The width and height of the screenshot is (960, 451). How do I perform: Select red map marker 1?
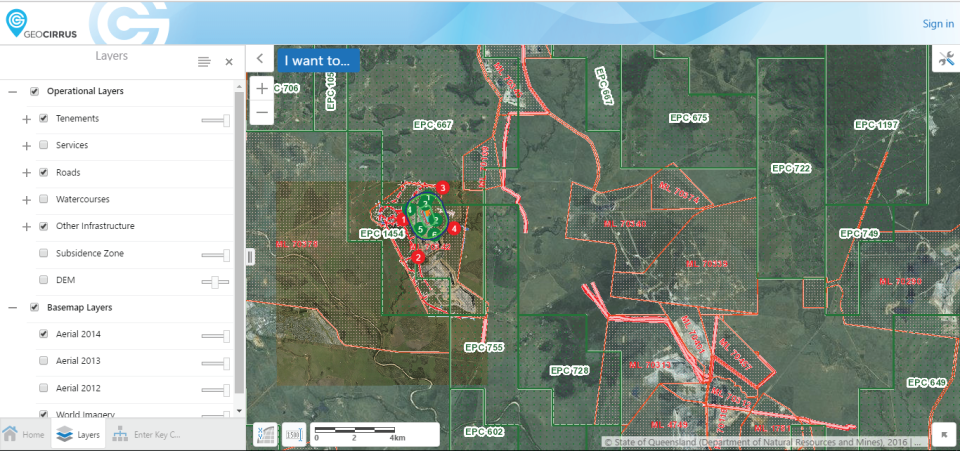point(402,218)
